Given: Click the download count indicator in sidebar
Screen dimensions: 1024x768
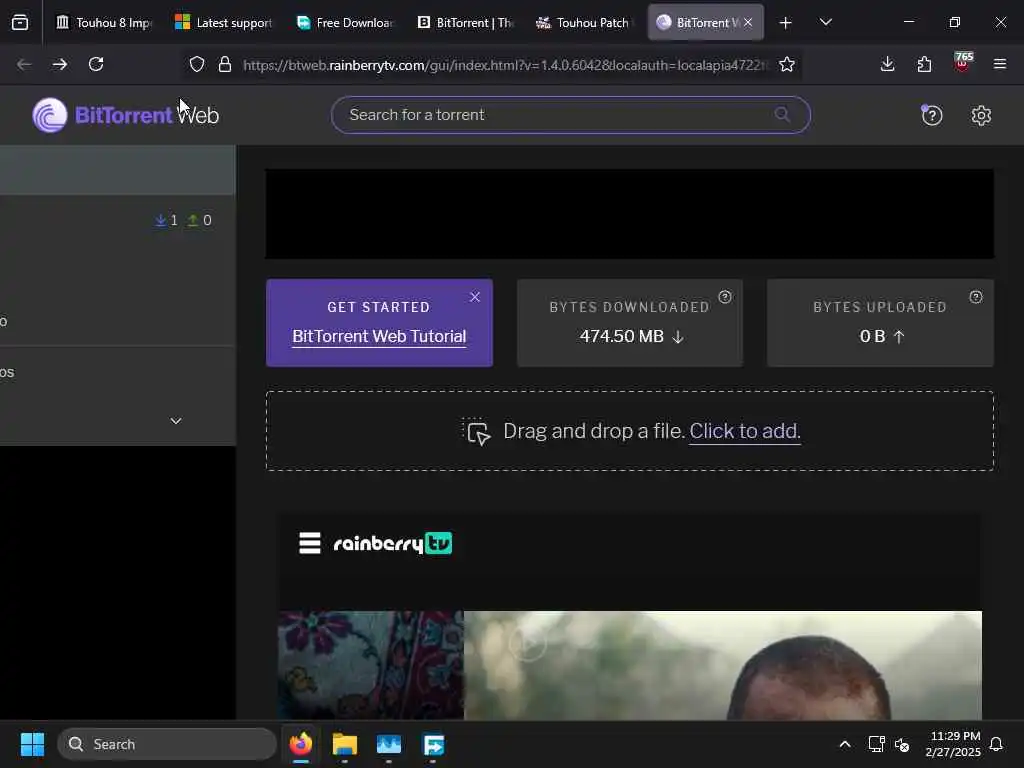Looking at the screenshot, I should 166,221.
